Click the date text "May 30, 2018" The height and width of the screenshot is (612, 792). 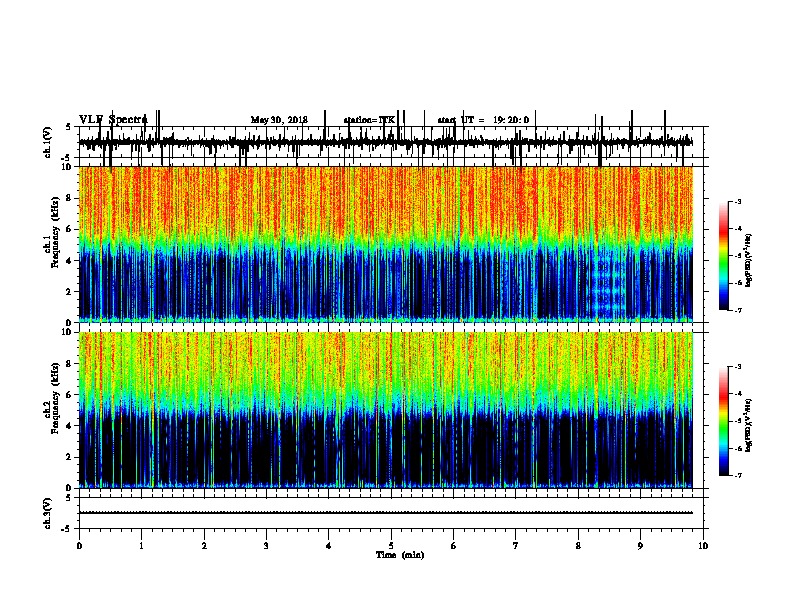point(279,120)
